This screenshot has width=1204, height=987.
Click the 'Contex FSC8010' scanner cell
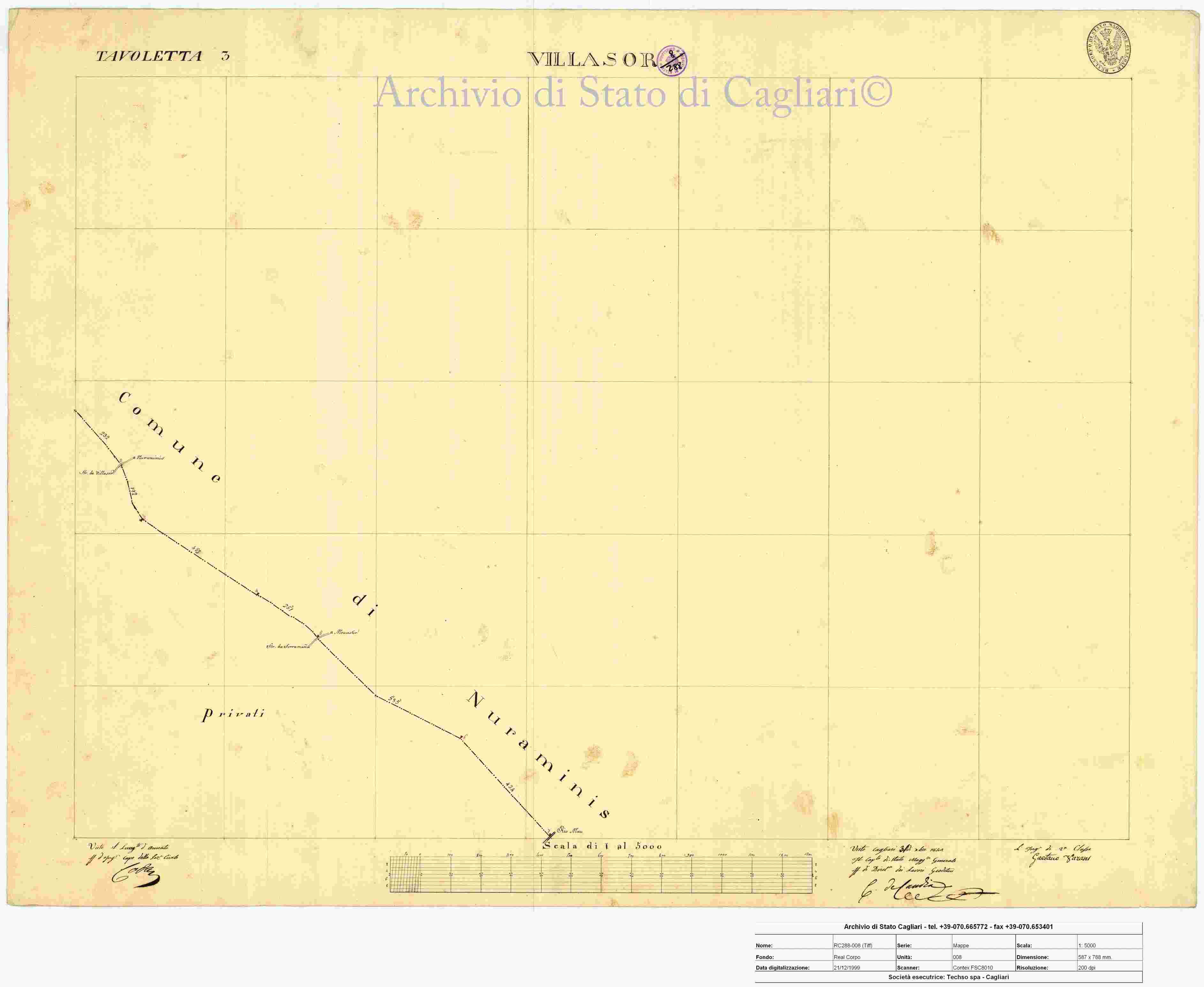pos(984,967)
